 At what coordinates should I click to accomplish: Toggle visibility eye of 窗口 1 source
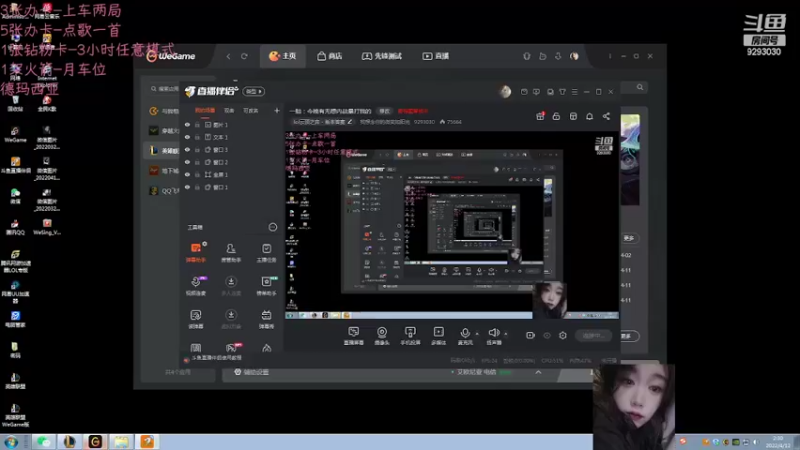pyautogui.click(x=187, y=187)
